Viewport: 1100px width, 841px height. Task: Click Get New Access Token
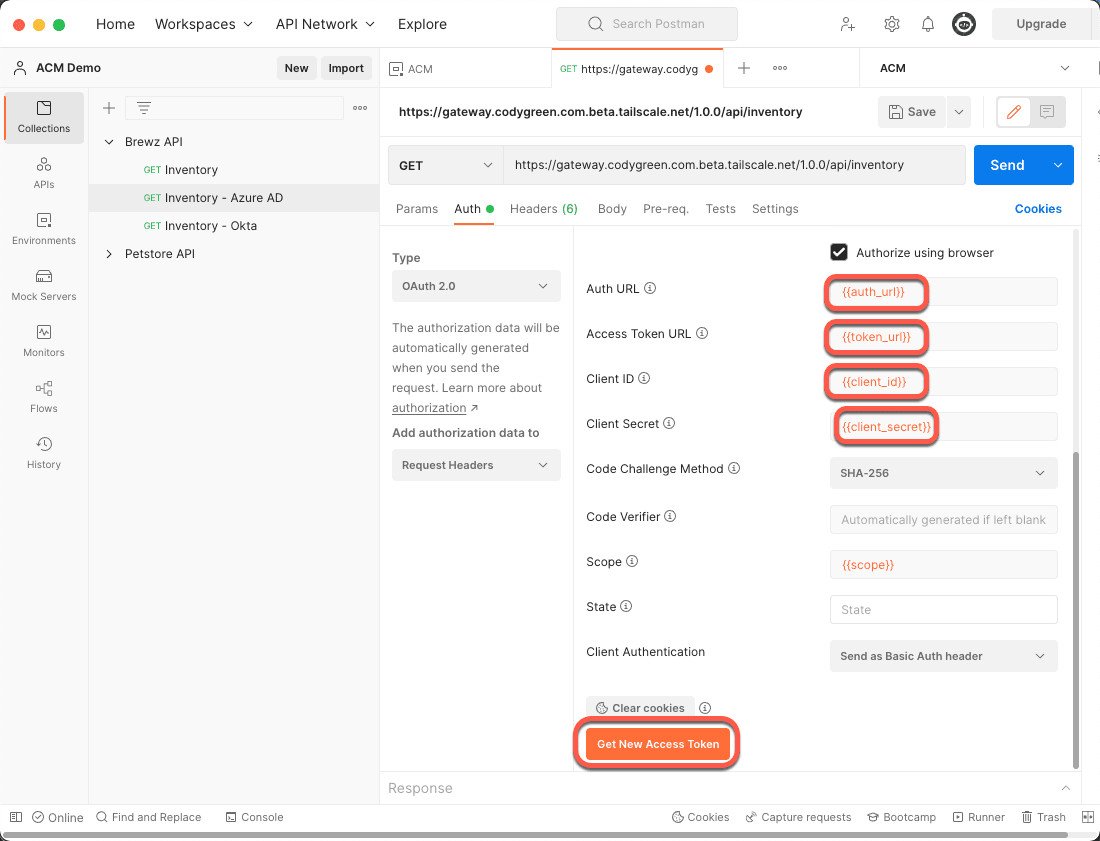pyautogui.click(x=657, y=744)
